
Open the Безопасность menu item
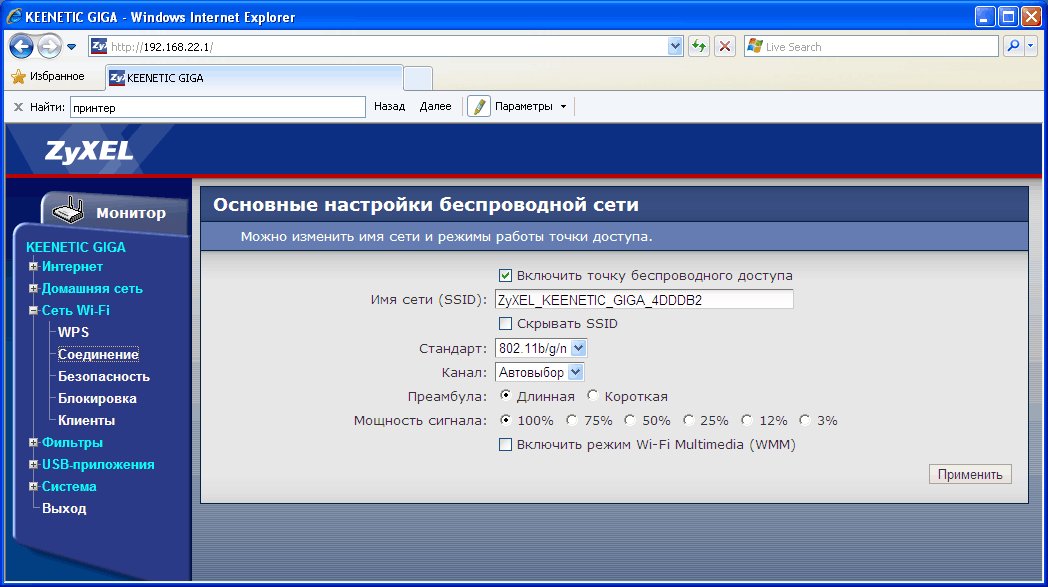coord(104,376)
